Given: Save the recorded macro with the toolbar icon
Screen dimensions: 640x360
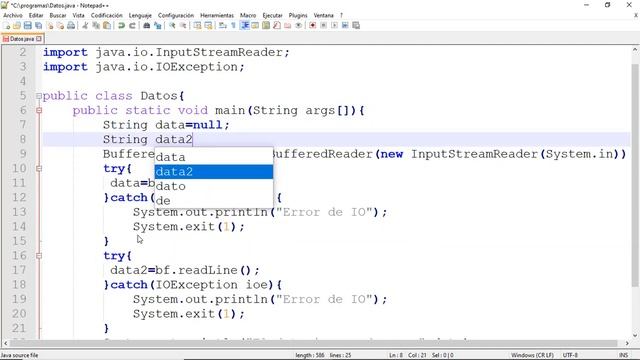Looking at the screenshot, I should coord(356,25).
